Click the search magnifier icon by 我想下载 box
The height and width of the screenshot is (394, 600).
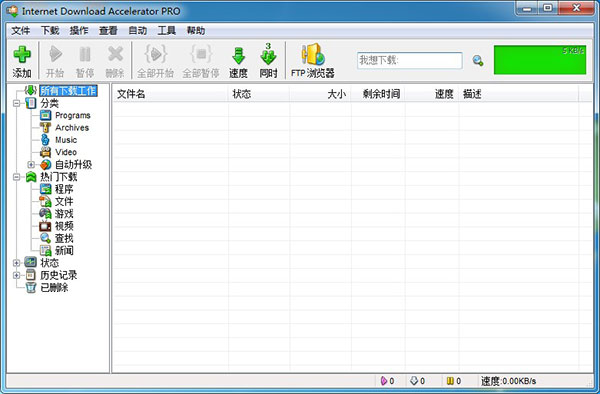click(478, 60)
